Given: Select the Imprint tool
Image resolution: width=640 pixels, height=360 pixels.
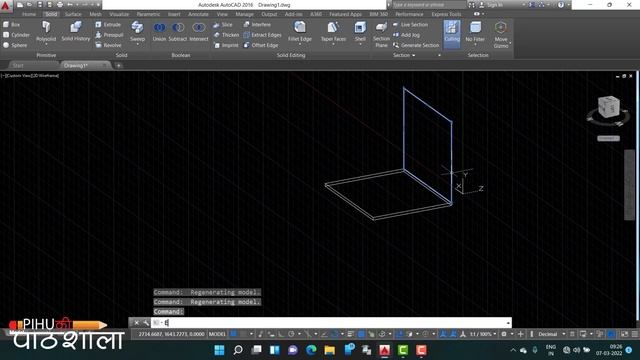Looking at the screenshot, I should [x=226, y=45].
